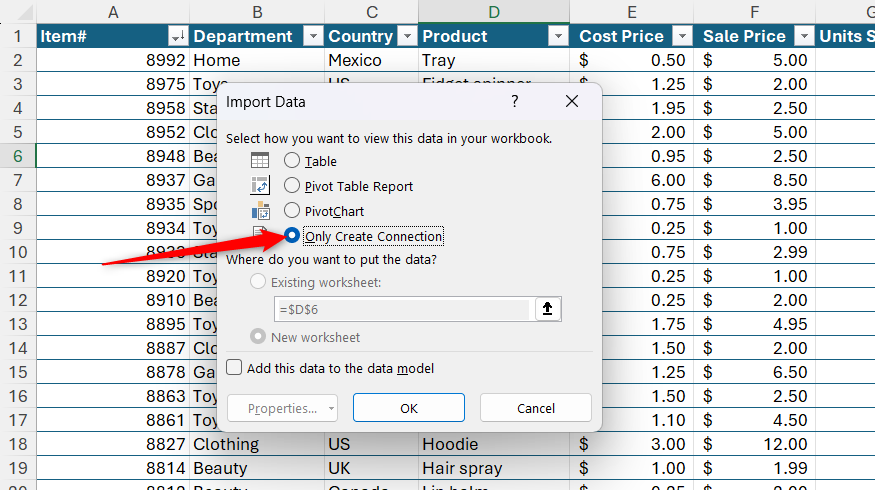Select Pivot Table Report option
This screenshot has height=490, width=875.
pyautogui.click(x=291, y=185)
